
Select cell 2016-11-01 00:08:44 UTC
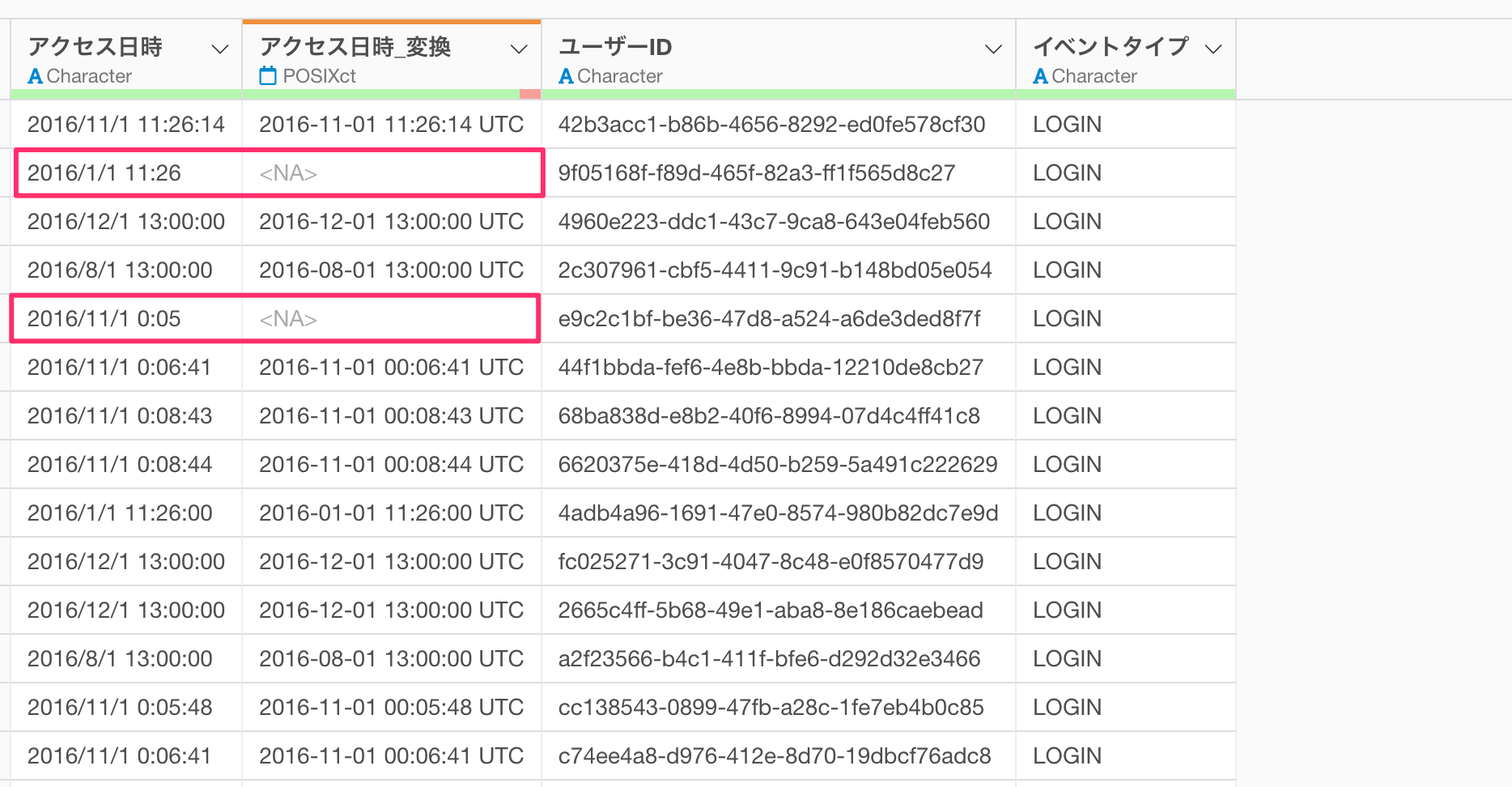pos(392,464)
